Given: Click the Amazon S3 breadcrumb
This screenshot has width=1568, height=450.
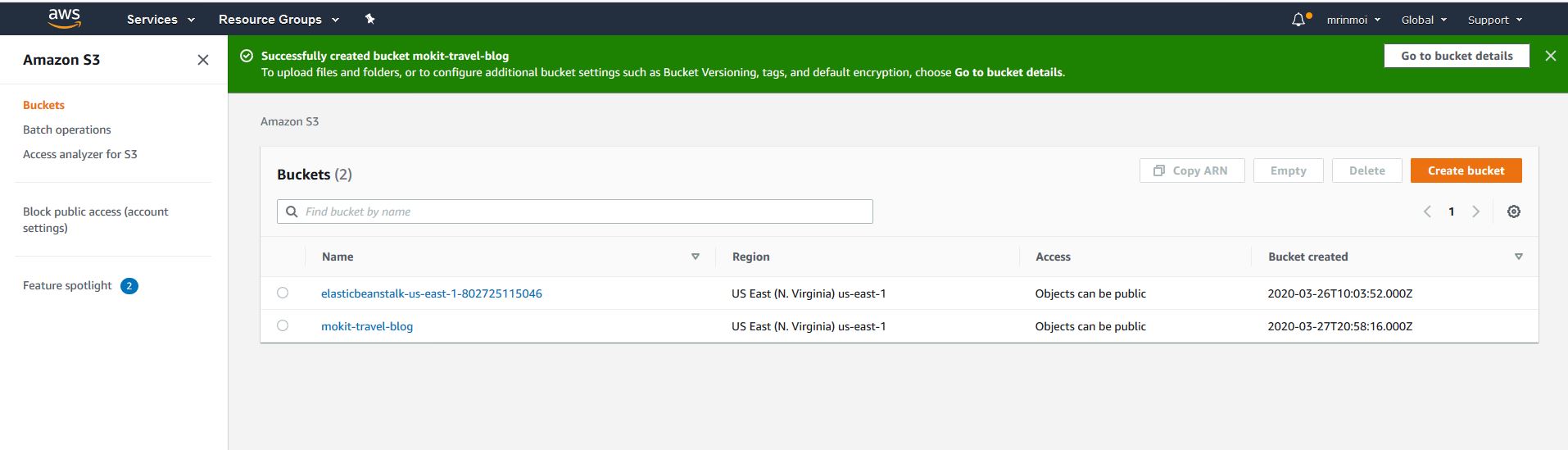Looking at the screenshot, I should (x=289, y=121).
